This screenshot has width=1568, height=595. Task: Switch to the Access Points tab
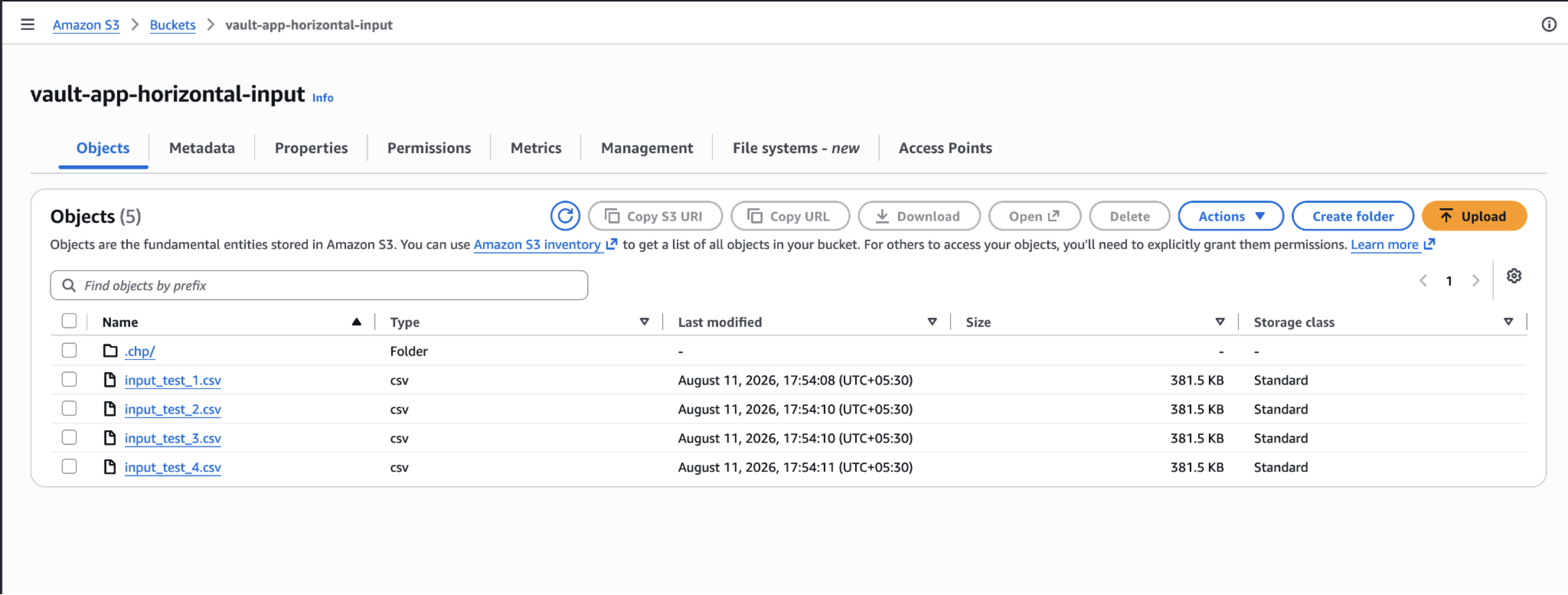click(945, 148)
